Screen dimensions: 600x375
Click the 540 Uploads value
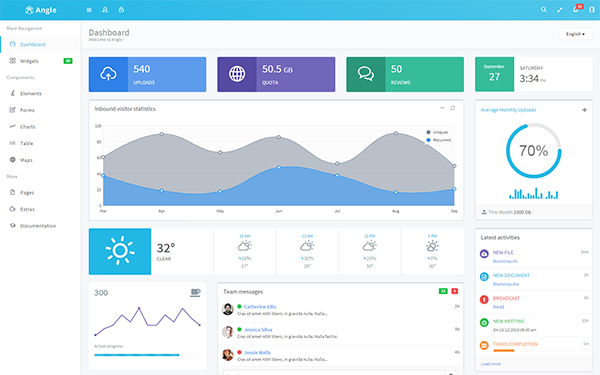click(x=142, y=69)
